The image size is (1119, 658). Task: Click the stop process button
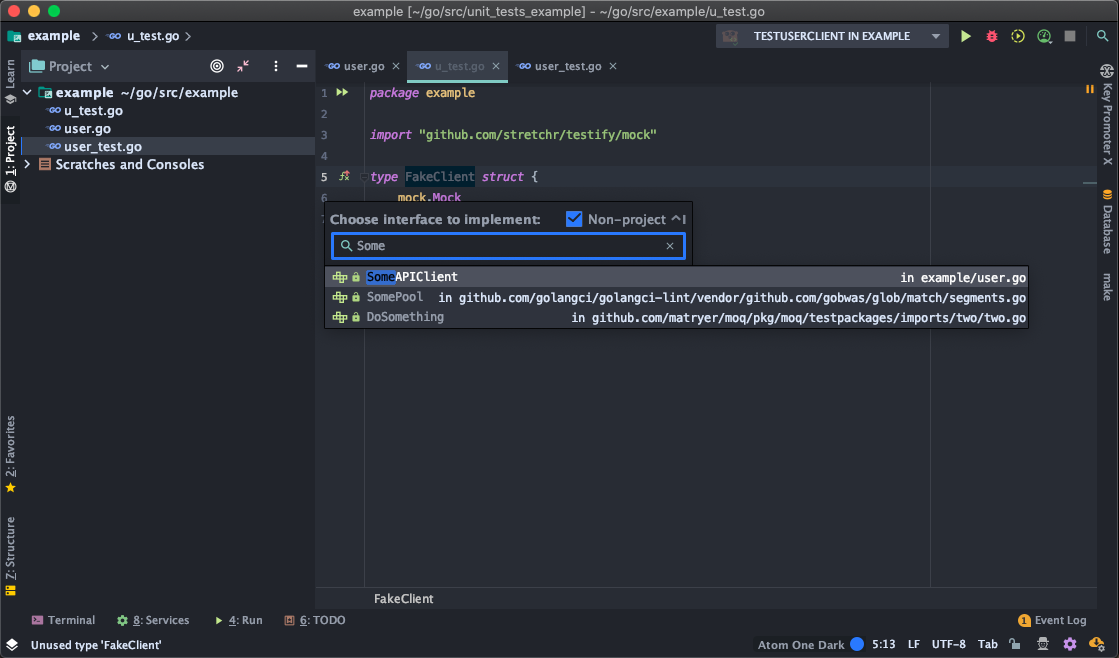1070,36
